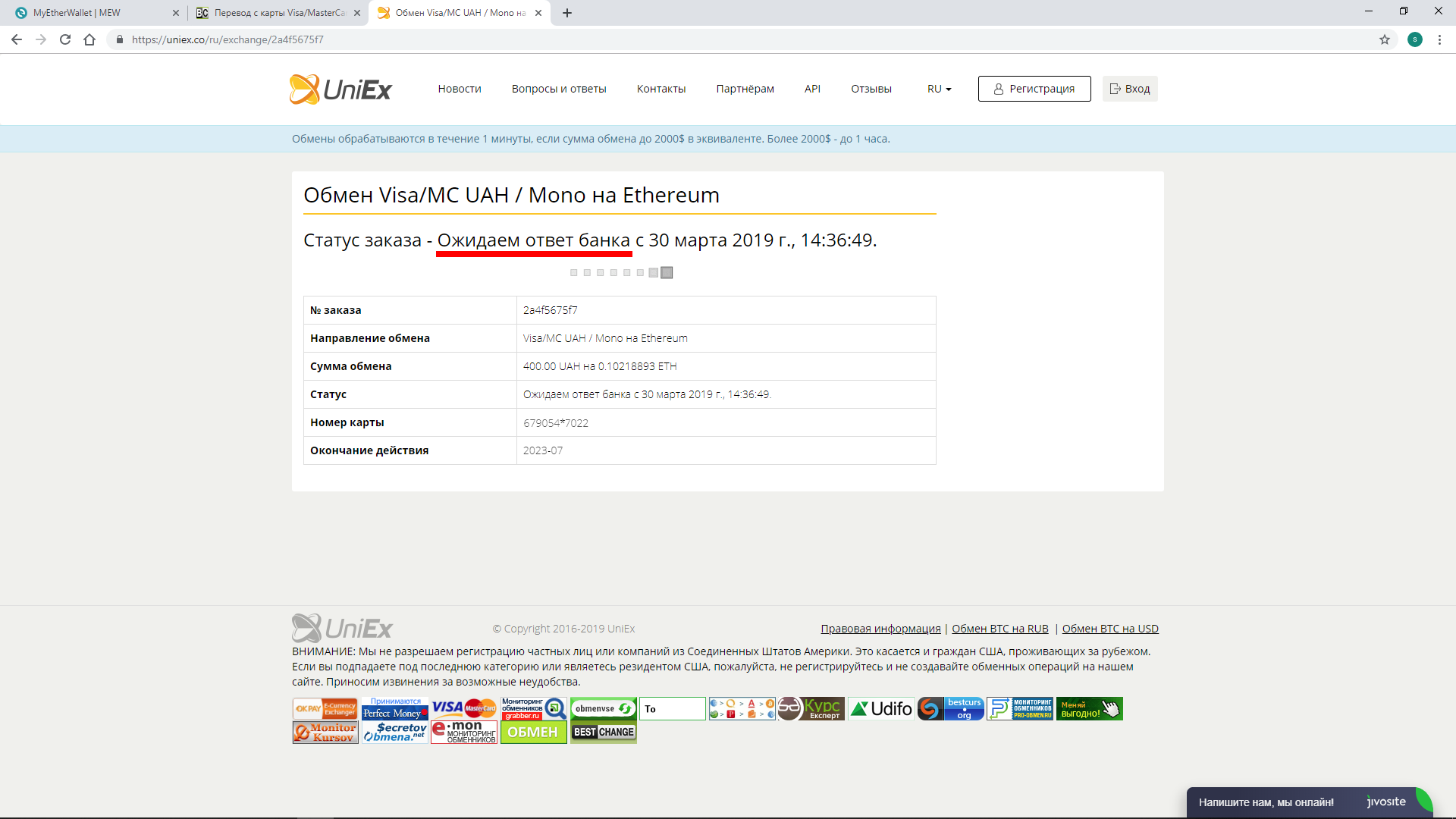Click the To badge in footer
The image size is (1456, 819).
click(x=673, y=709)
